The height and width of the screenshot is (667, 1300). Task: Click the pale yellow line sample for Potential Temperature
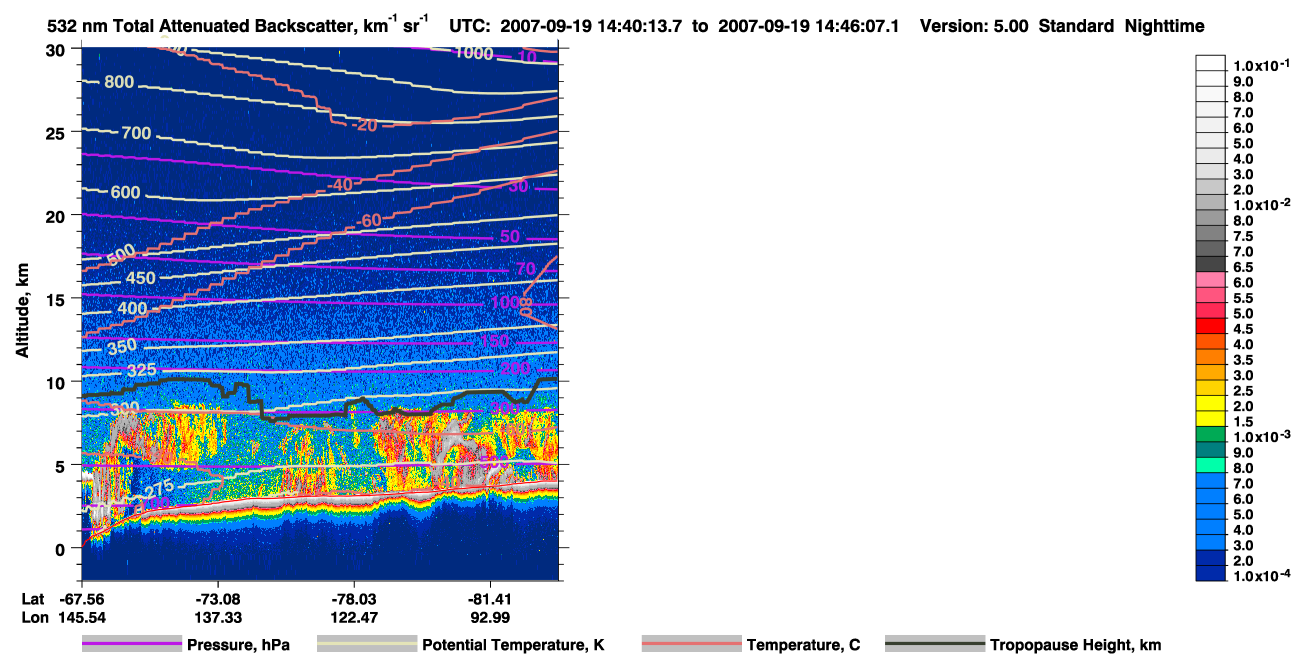coord(366,644)
